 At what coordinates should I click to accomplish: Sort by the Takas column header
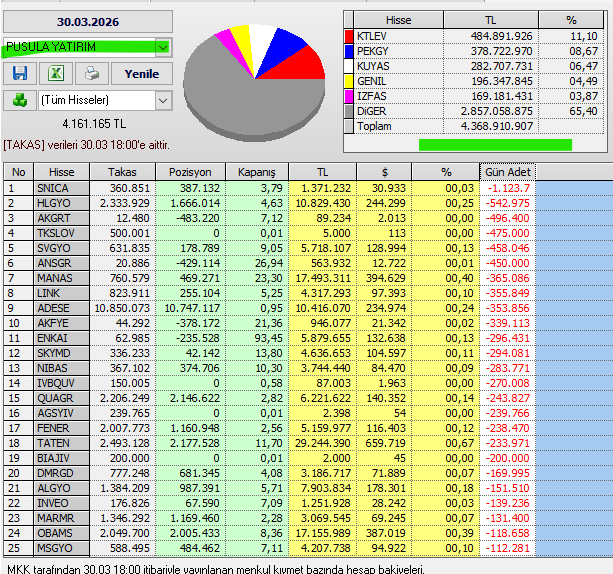tap(122, 172)
